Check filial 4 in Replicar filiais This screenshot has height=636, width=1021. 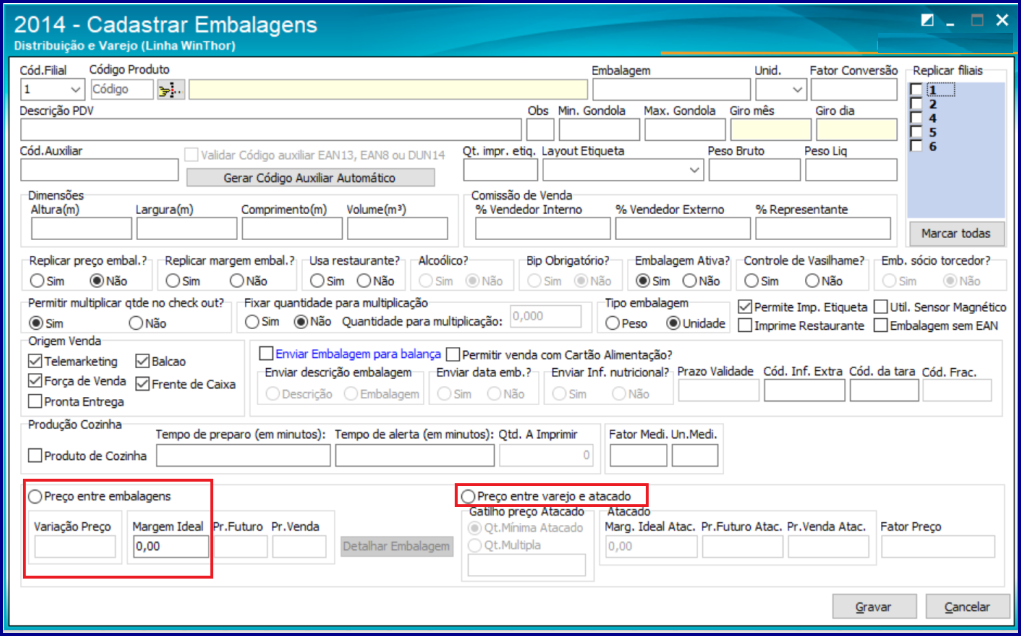[916, 118]
